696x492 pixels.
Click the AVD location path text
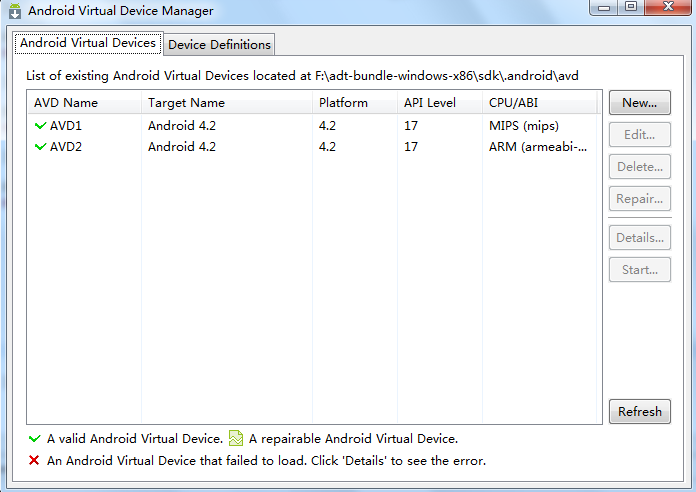447,76
